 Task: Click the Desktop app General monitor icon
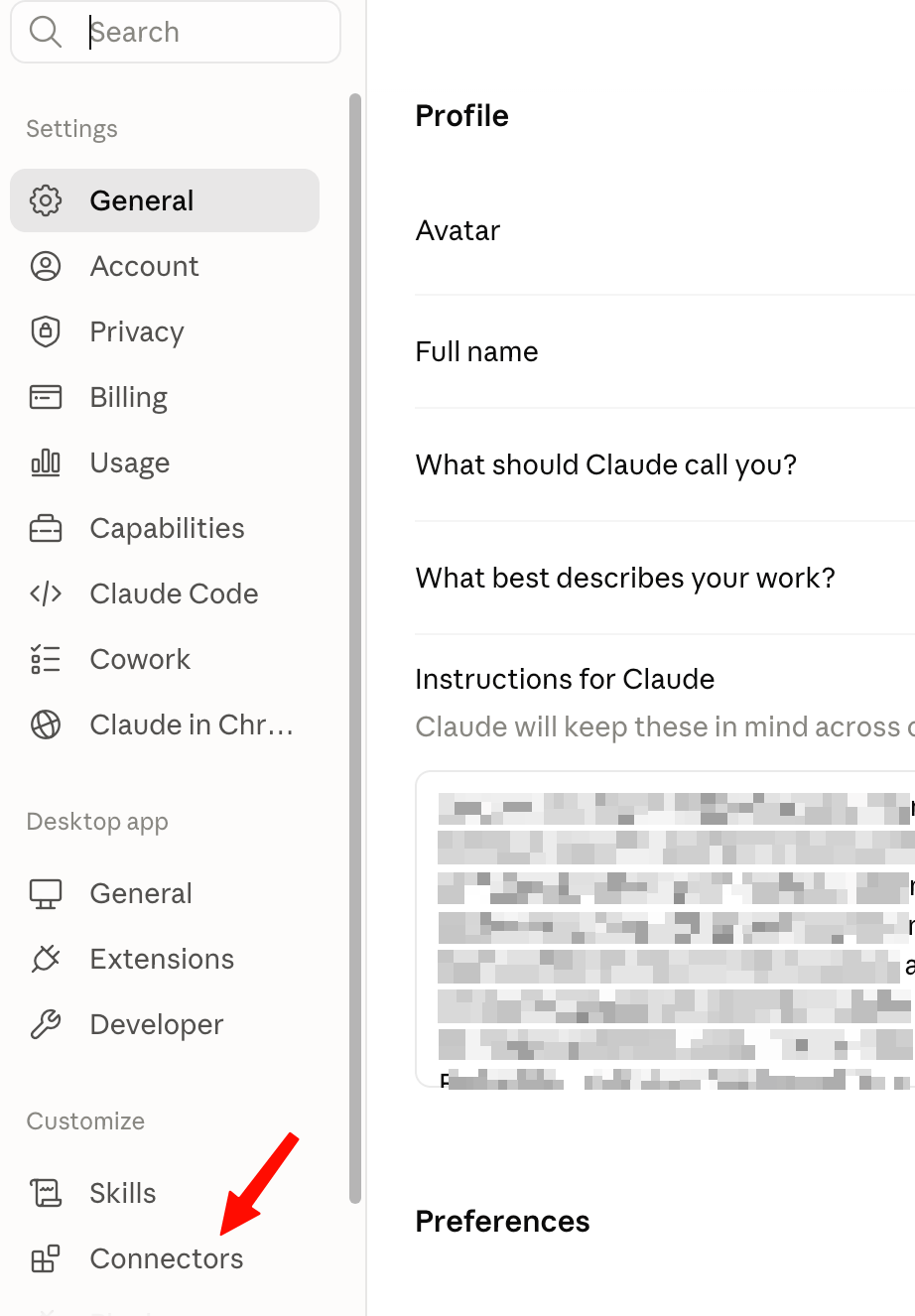click(x=46, y=893)
